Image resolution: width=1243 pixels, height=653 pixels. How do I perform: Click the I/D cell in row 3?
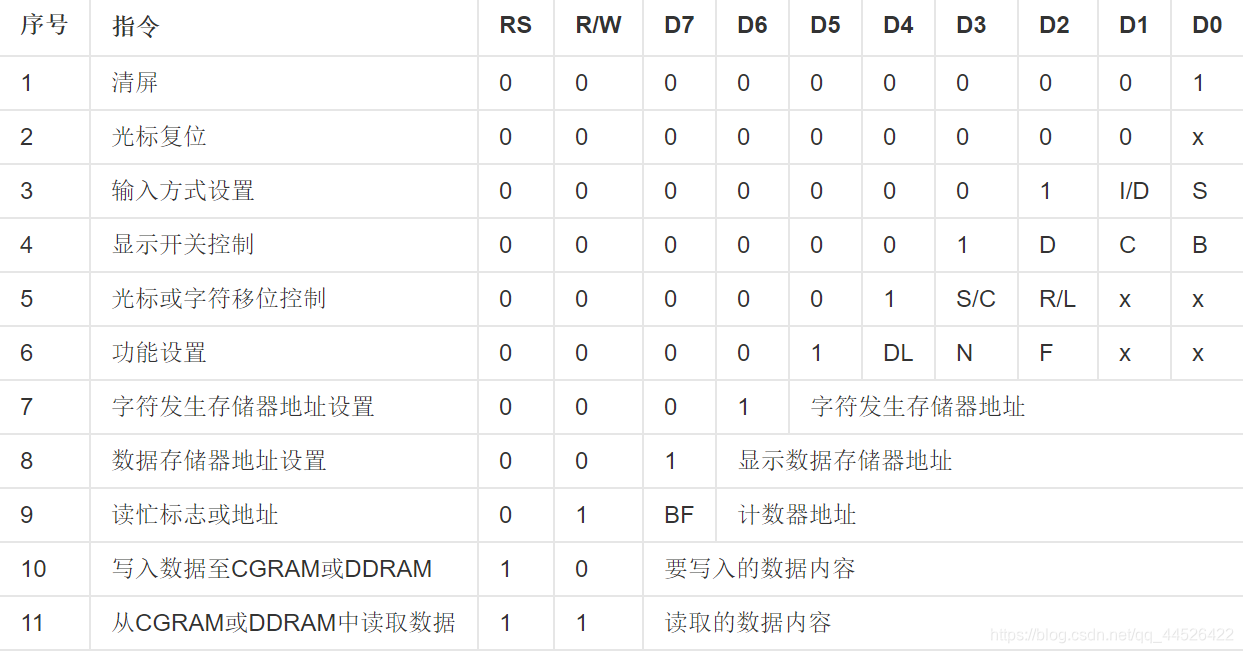click(x=1134, y=191)
